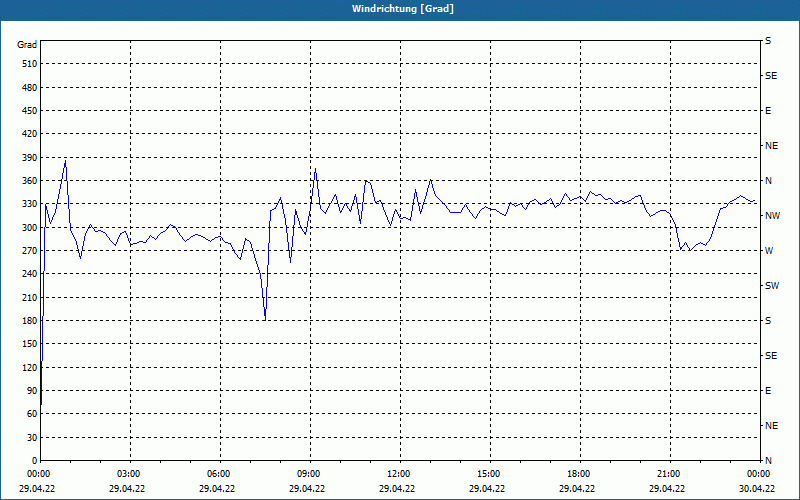Image resolution: width=800 pixels, height=500 pixels.
Task: Select the 00:00 label above 30.04.22
Action: 759,474
